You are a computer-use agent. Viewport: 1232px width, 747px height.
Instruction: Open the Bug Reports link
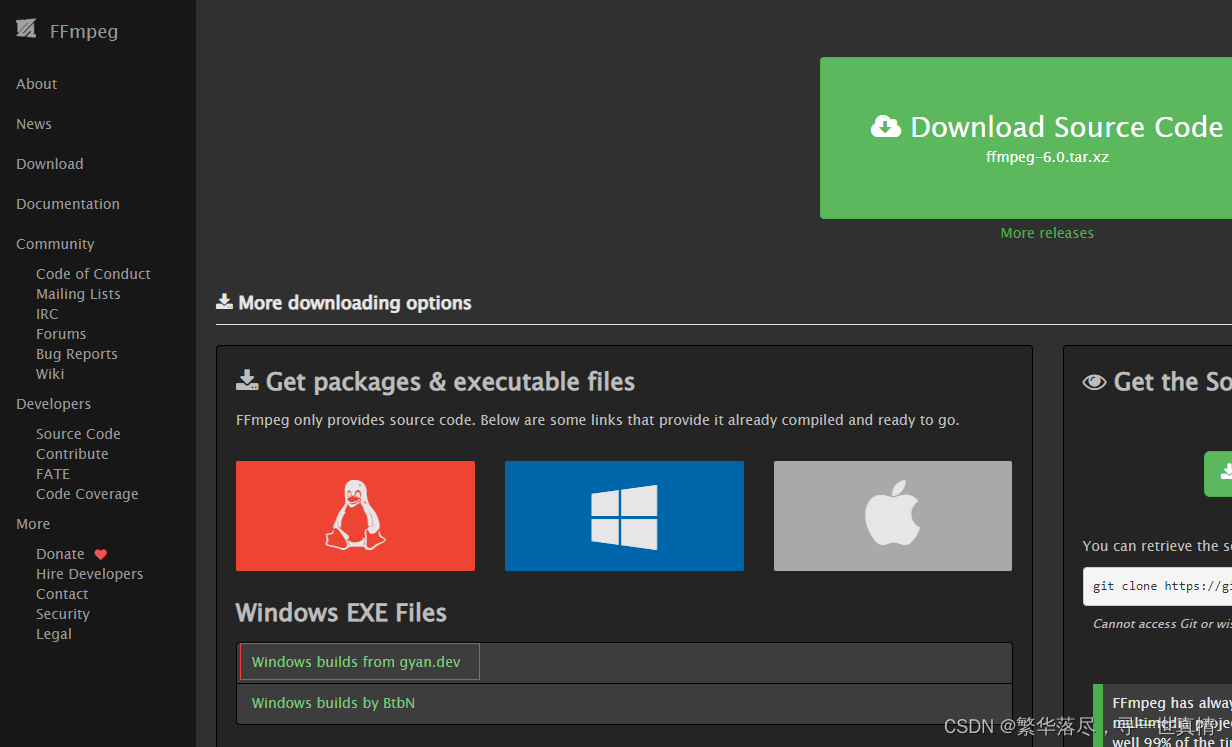[x=77, y=354]
